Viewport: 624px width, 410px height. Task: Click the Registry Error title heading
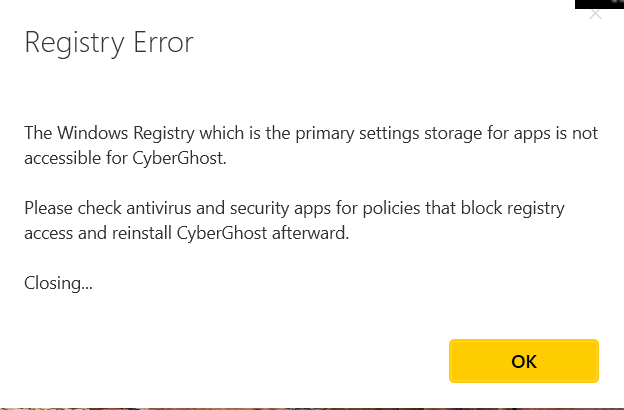(108, 43)
